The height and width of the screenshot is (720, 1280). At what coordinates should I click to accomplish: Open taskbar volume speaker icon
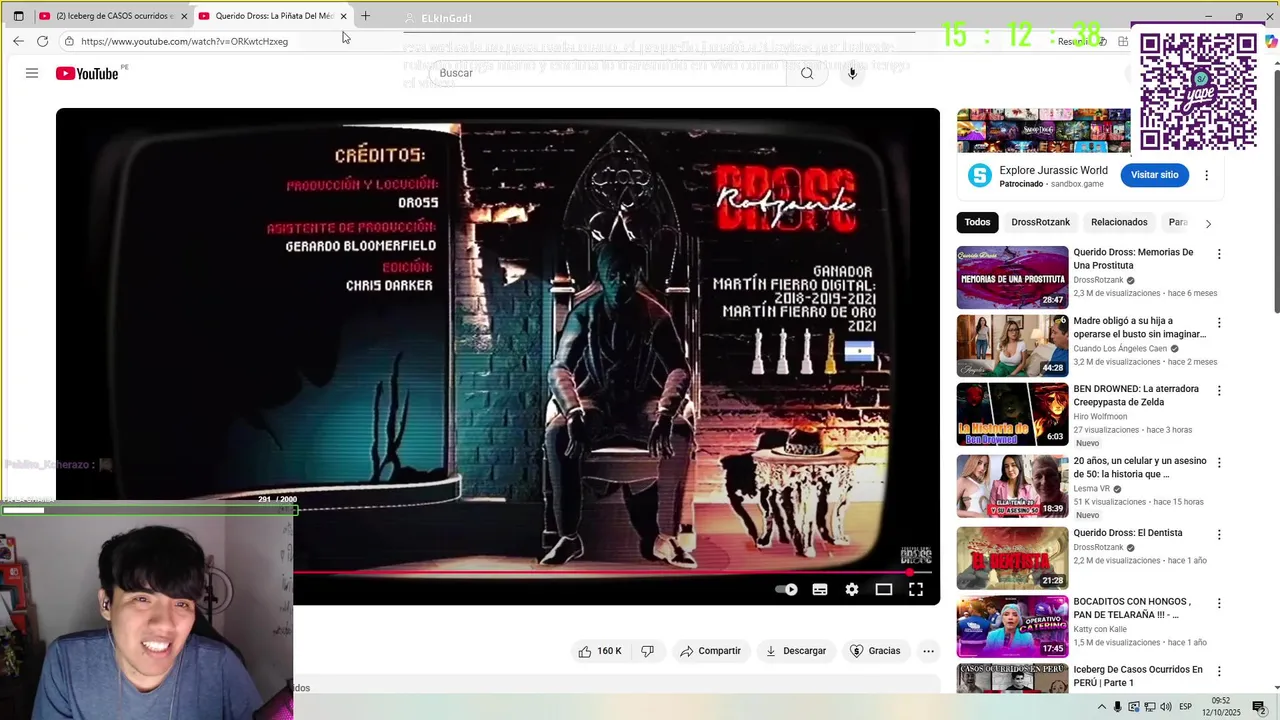[x=1166, y=707]
